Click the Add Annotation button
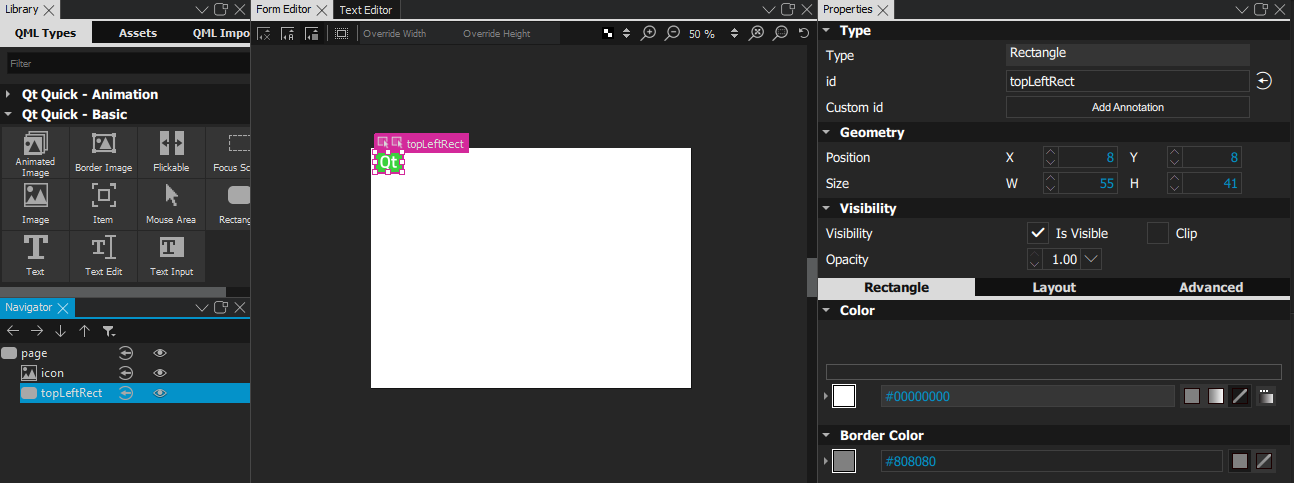Viewport: 1294px width, 483px height. point(1127,107)
